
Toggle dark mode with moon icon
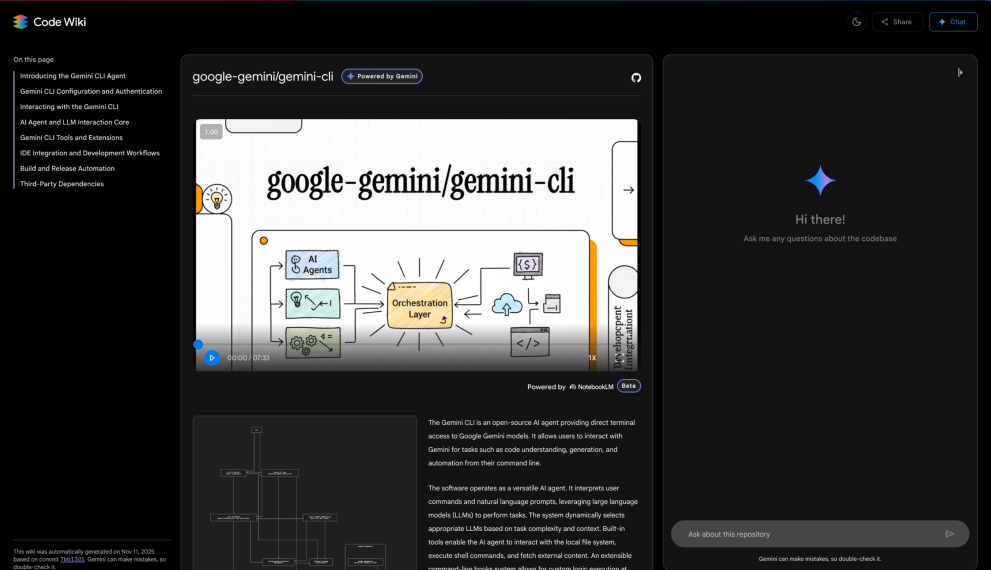click(857, 21)
